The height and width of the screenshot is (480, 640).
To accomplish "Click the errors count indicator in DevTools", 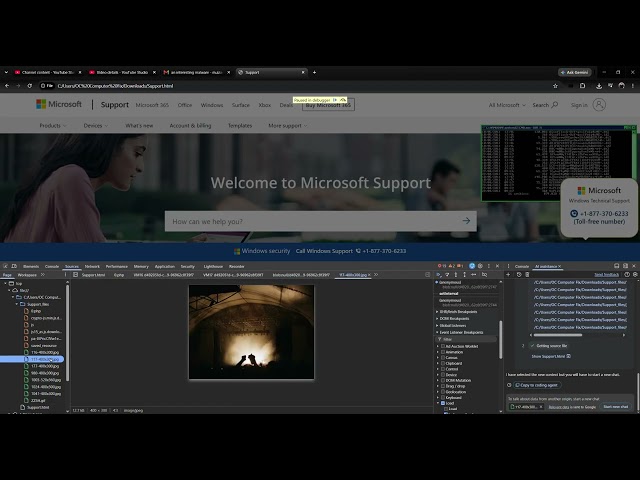I will click(x=442, y=266).
